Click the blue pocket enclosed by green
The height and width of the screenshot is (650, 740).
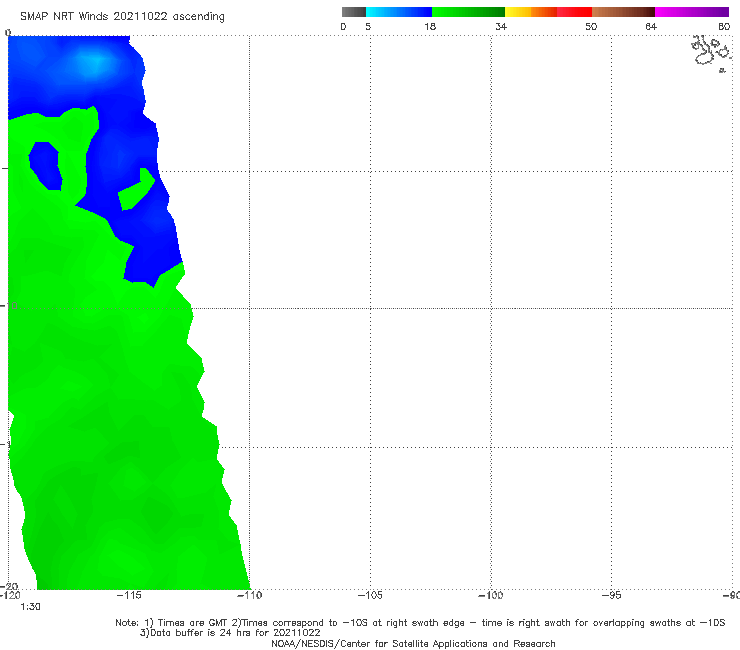point(45,165)
